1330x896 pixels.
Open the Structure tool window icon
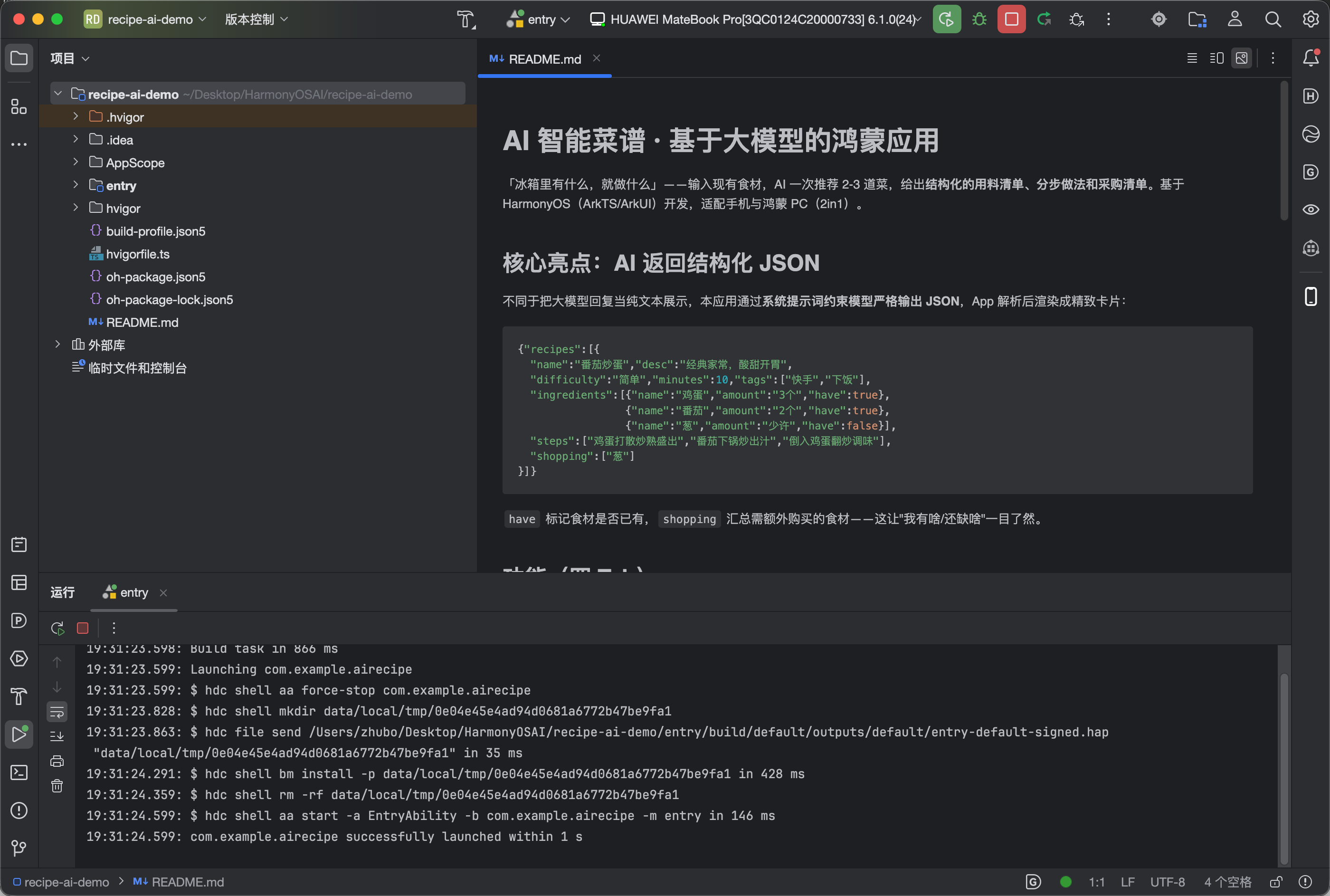coord(19,106)
